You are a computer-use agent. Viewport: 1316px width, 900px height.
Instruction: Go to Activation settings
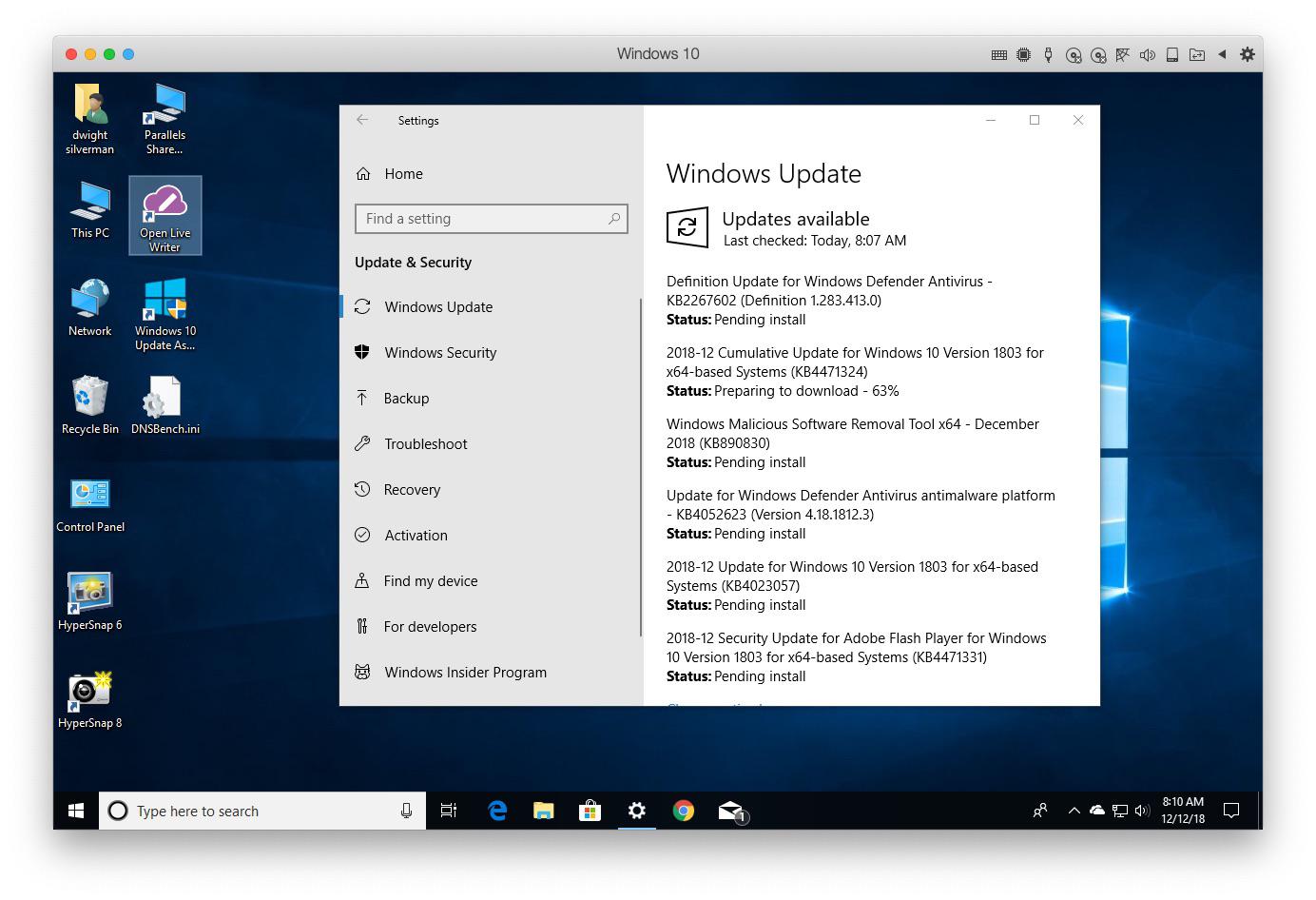pyautogui.click(x=416, y=536)
